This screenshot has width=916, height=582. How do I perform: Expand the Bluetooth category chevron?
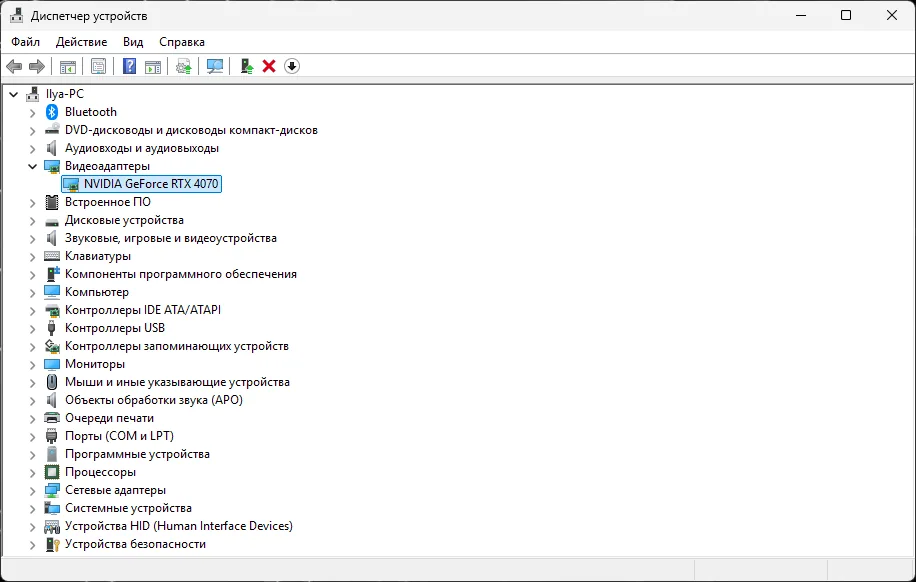(32, 112)
